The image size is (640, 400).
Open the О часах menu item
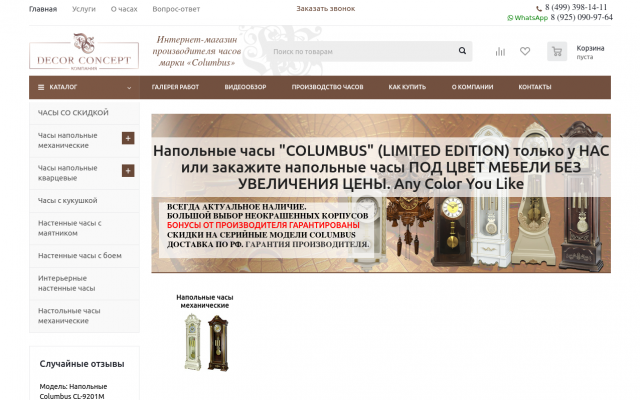124,9
